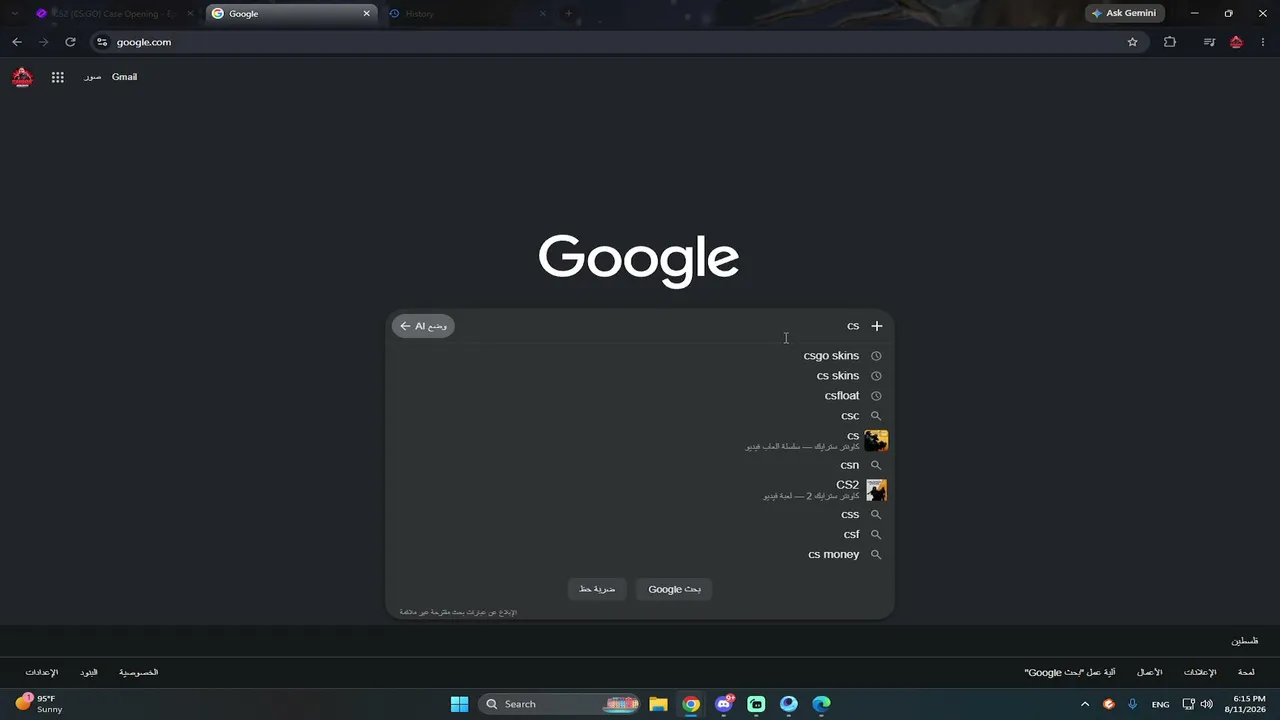Viewport: 1280px width, 720px height.
Task: Click the microphone icon in the system tray
Action: tap(1133, 704)
